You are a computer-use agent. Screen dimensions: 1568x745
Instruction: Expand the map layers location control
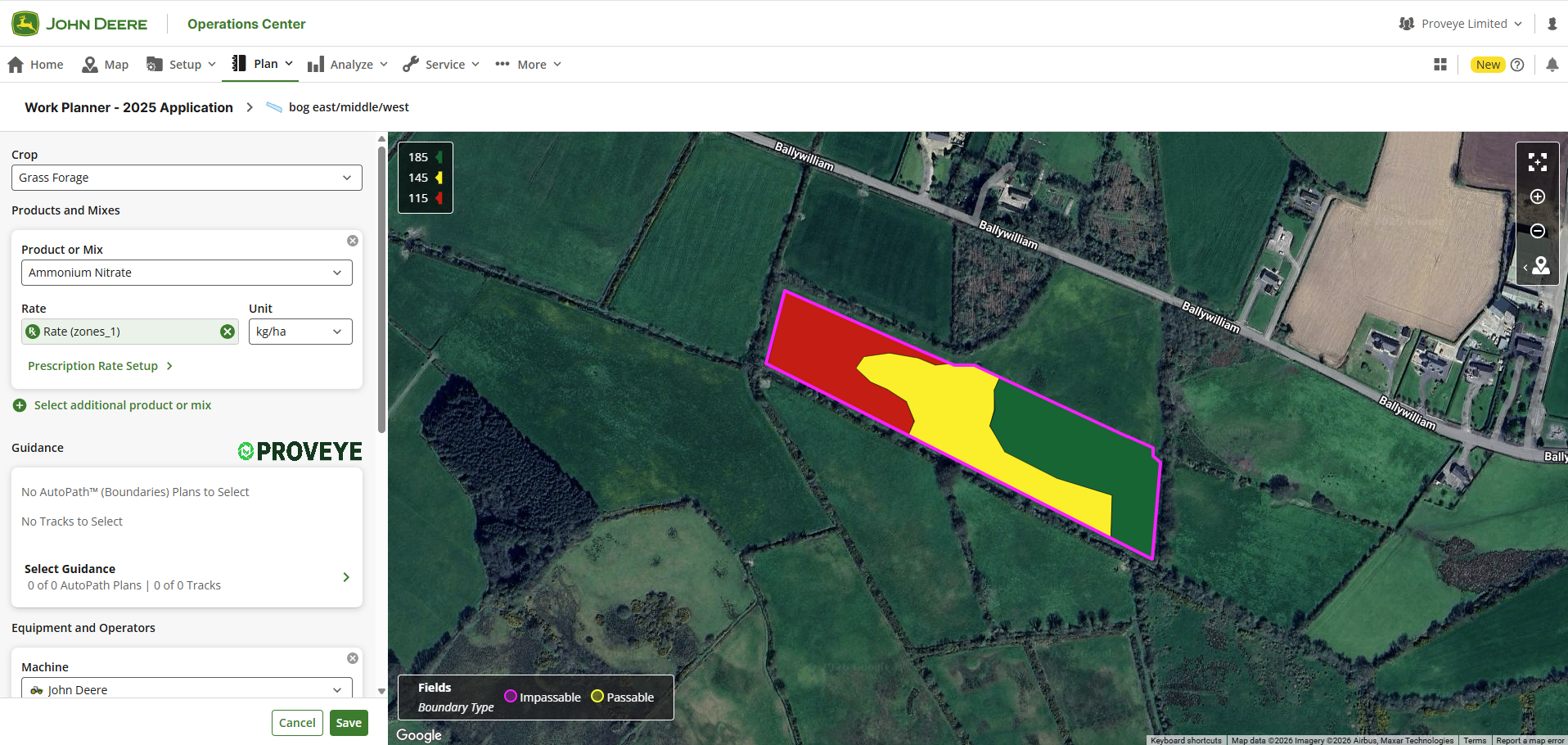(1538, 266)
